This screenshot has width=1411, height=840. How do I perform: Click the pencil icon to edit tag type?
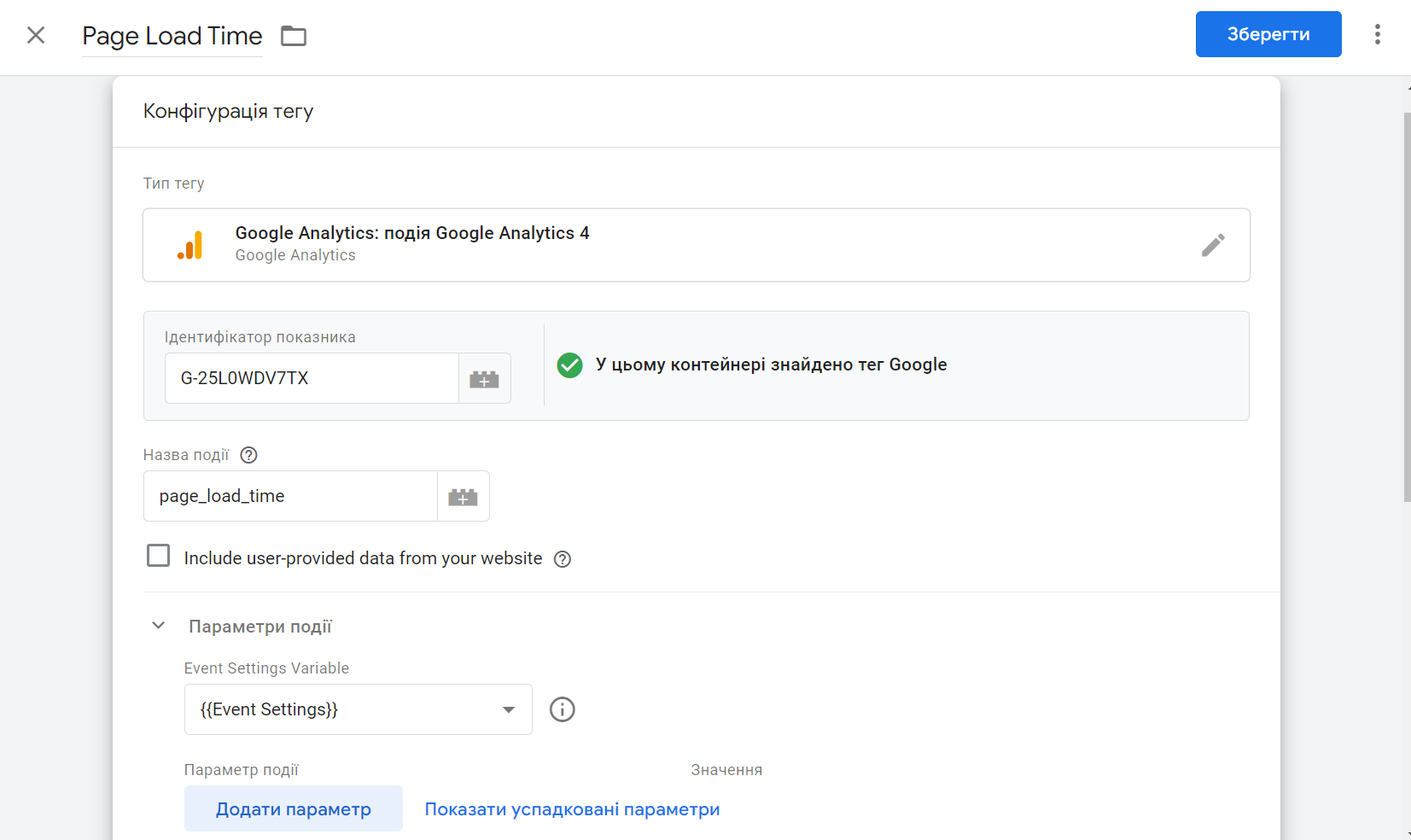(x=1213, y=245)
